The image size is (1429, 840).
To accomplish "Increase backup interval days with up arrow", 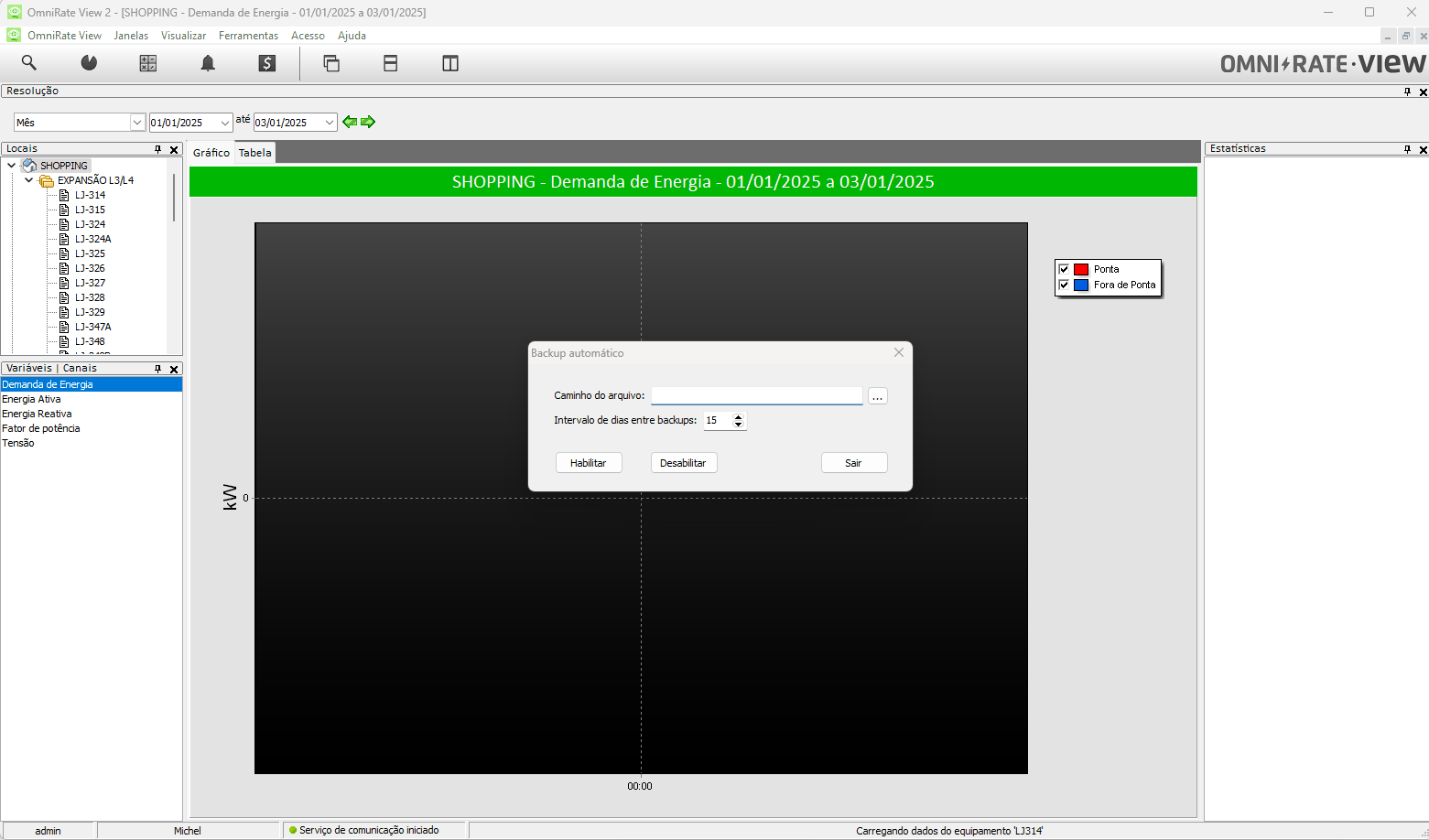I will point(739,416).
